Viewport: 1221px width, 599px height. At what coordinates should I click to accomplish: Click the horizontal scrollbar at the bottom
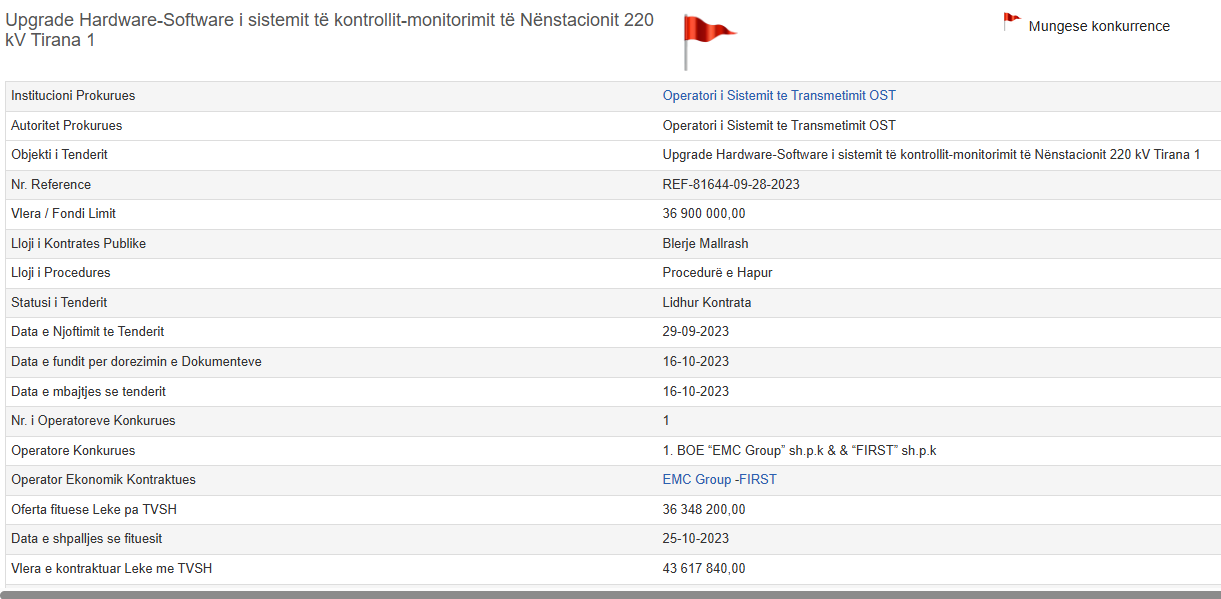pyautogui.click(x=610, y=594)
